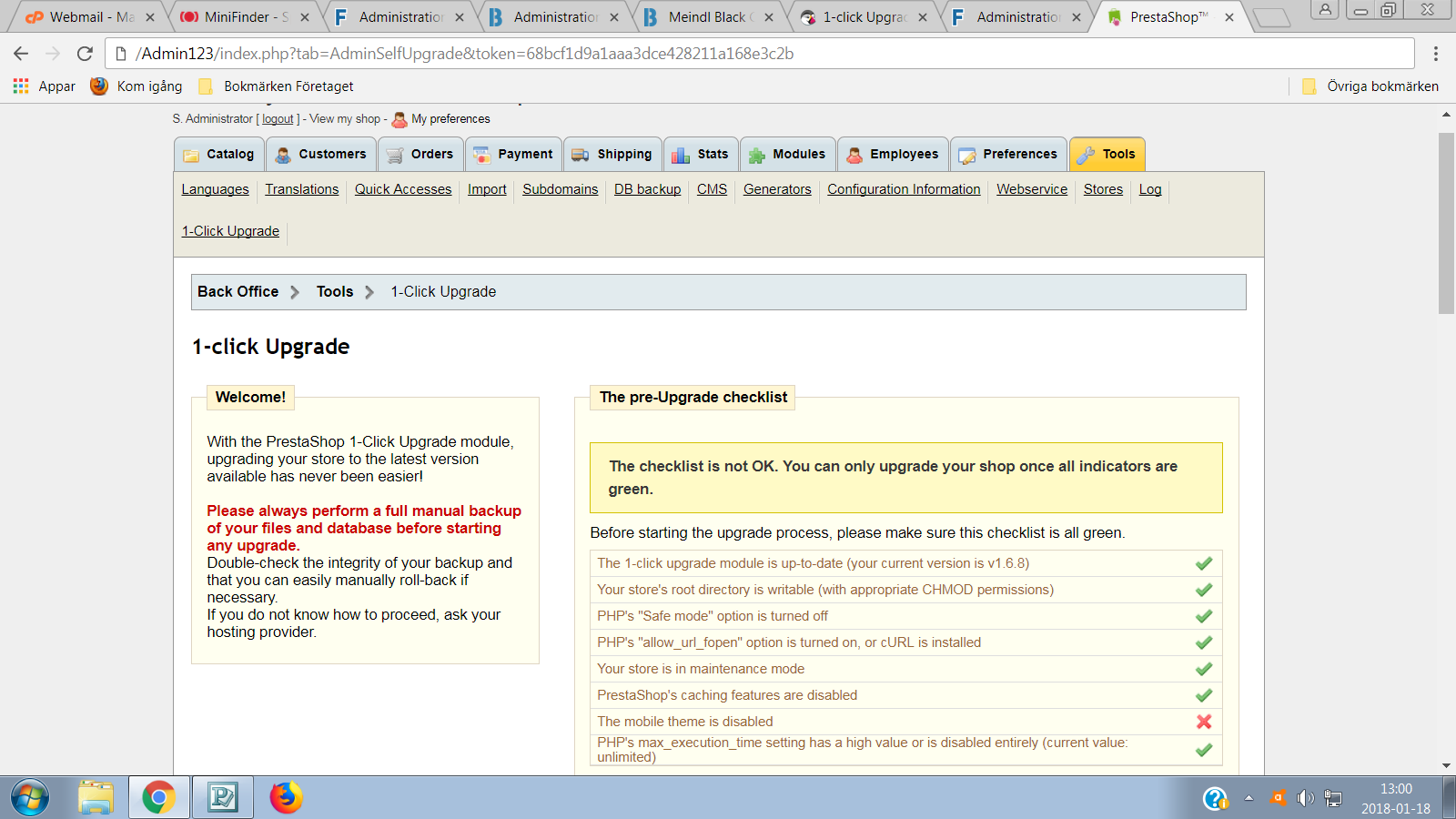Viewport: 1456px width, 819px height.
Task: Open the Shipping admin tab
Action: pos(612,155)
